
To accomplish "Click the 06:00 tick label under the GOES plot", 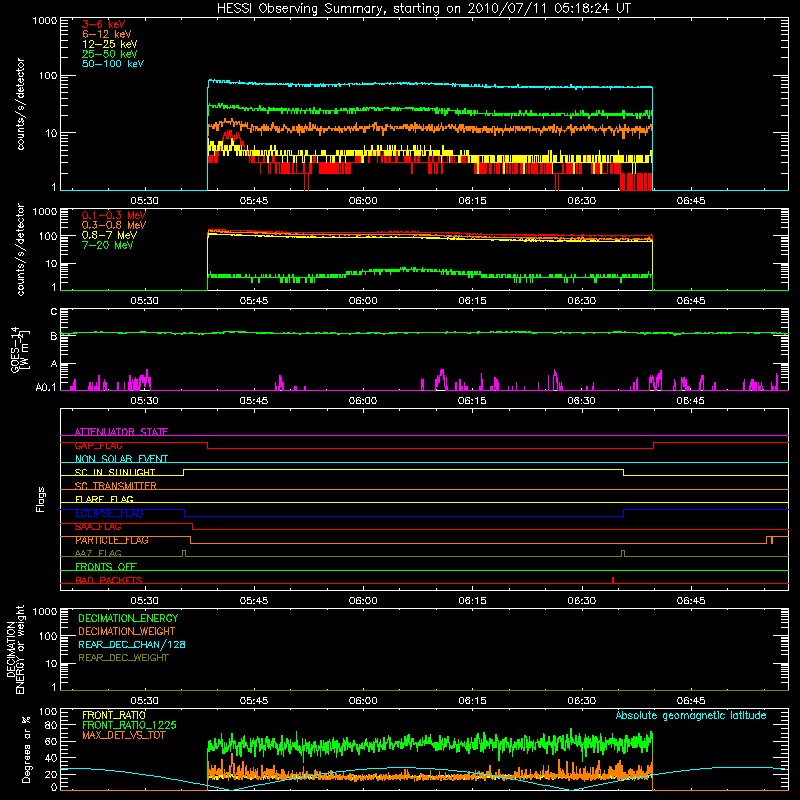I will (x=363, y=401).
